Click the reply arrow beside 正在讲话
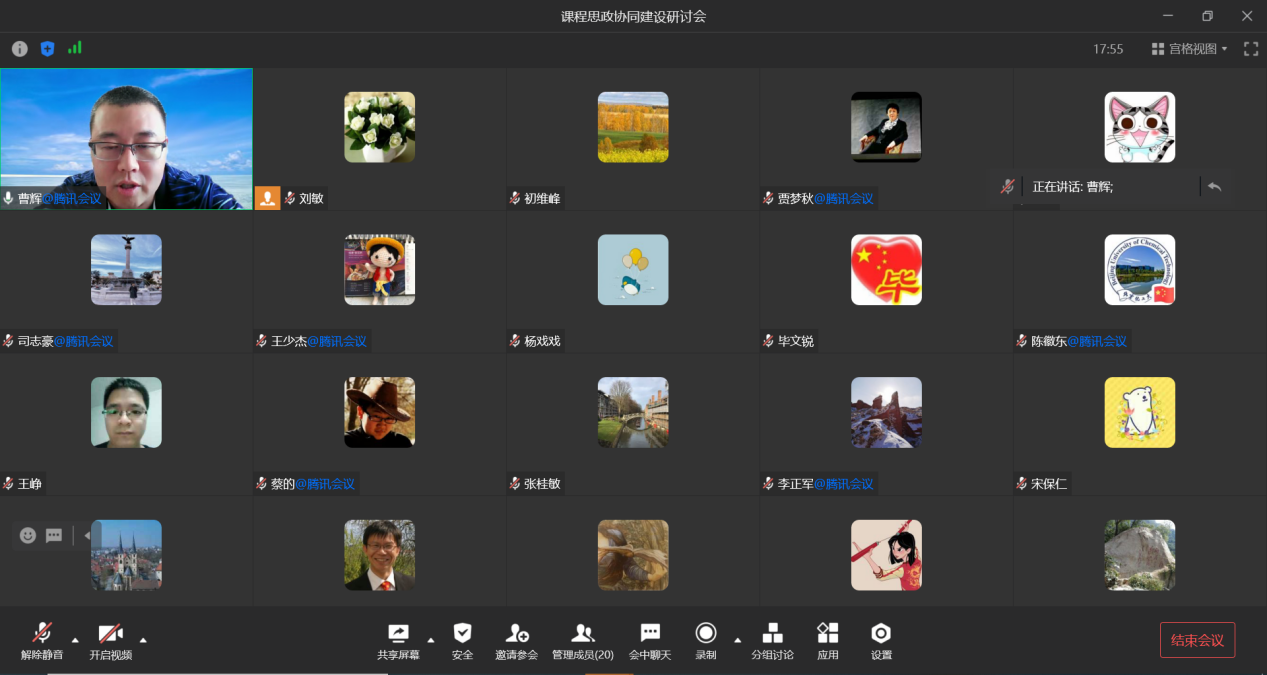 [x=1214, y=186]
